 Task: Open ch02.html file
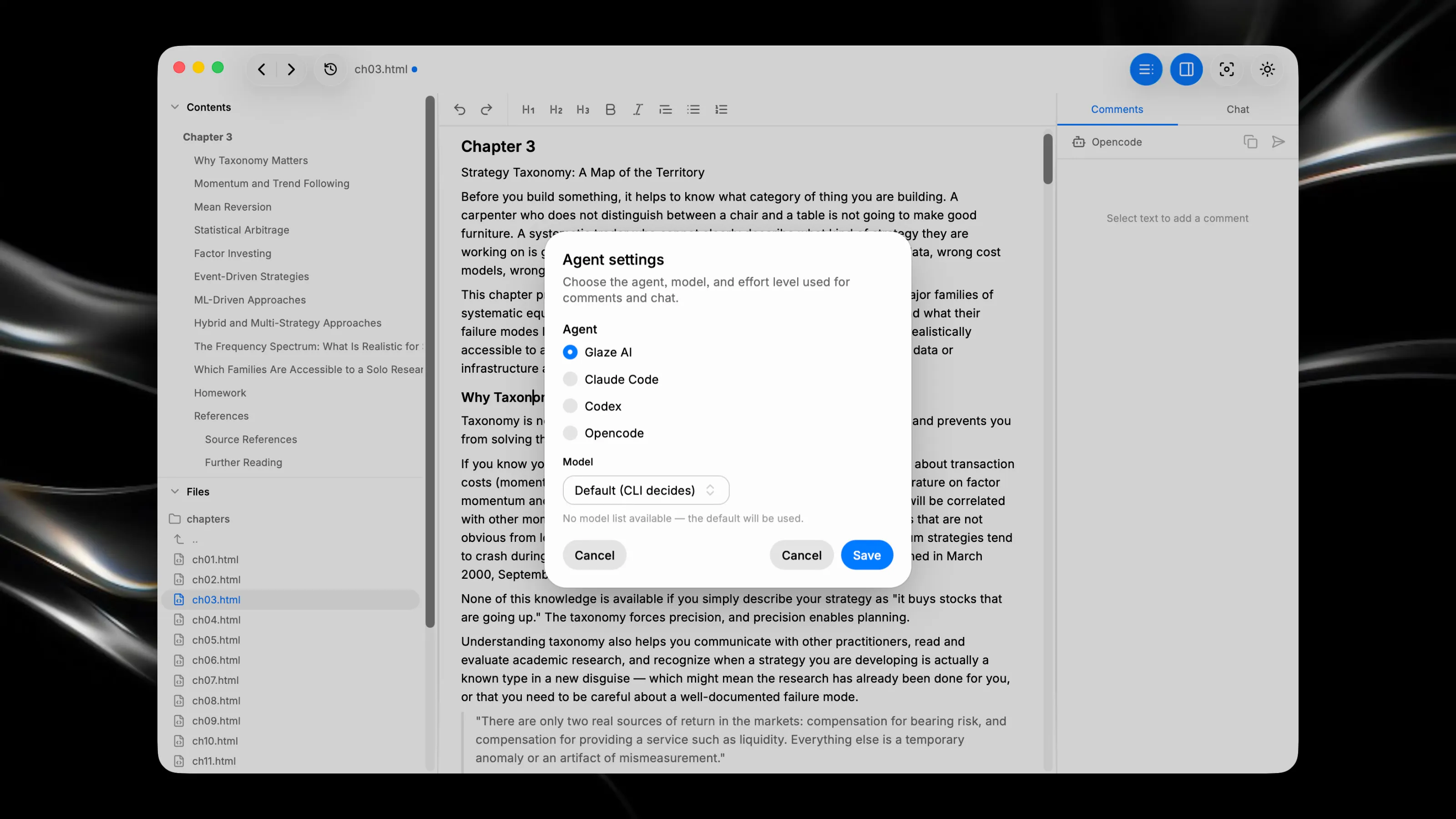pos(216,579)
